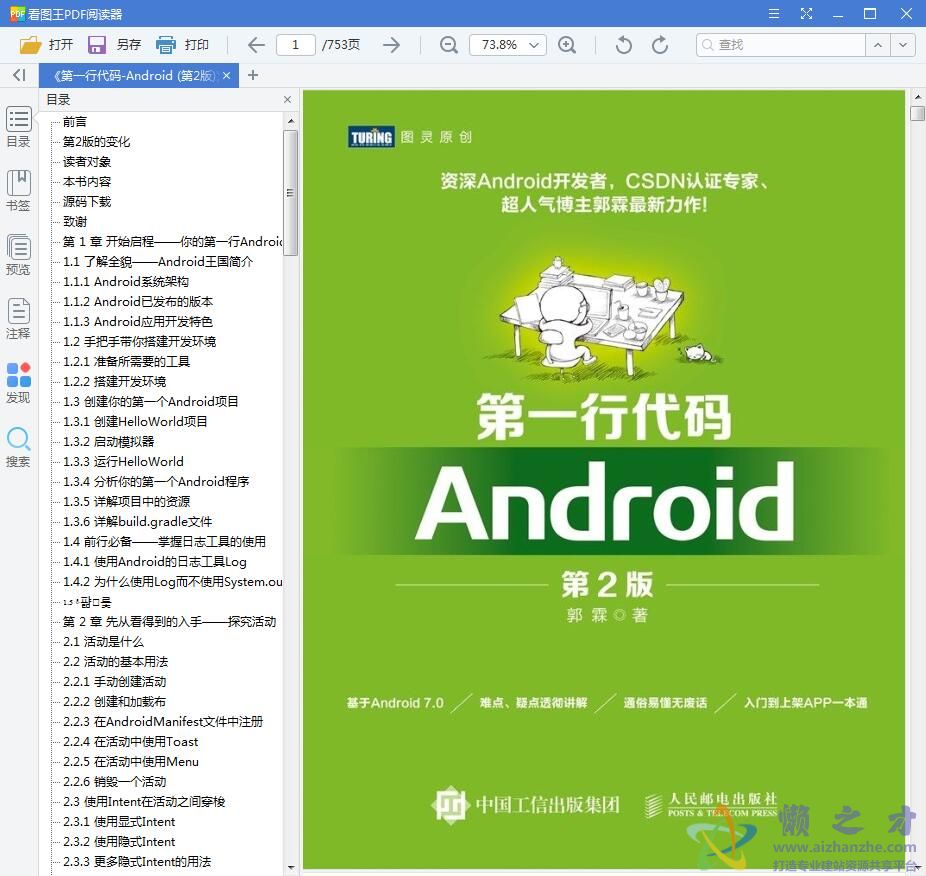This screenshot has width=926, height=876.
Task: Zoom in using the magnifier plus icon
Action: click(567, 44)
